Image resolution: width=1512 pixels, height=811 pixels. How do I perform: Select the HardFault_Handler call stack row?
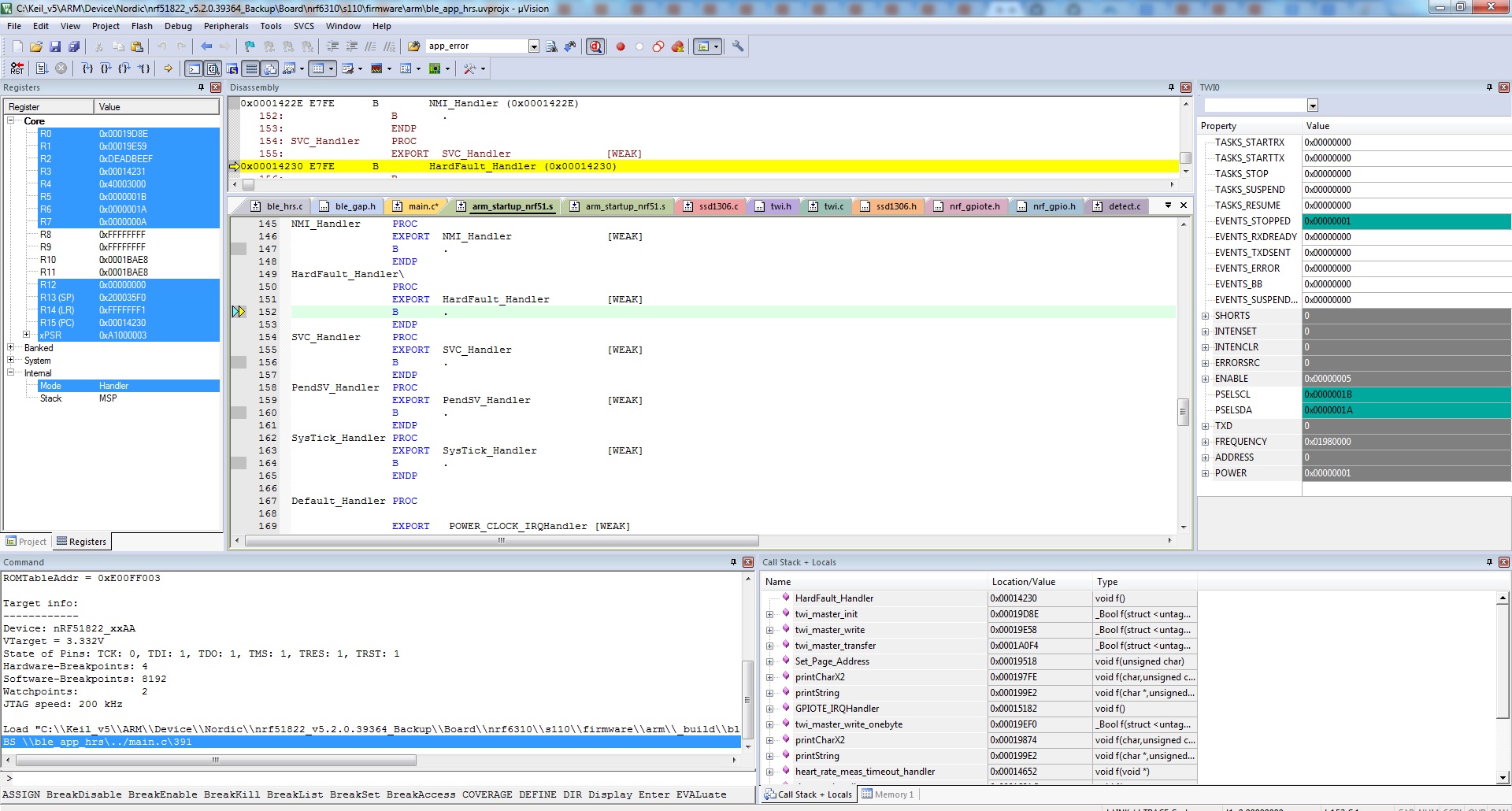point(979,598)
